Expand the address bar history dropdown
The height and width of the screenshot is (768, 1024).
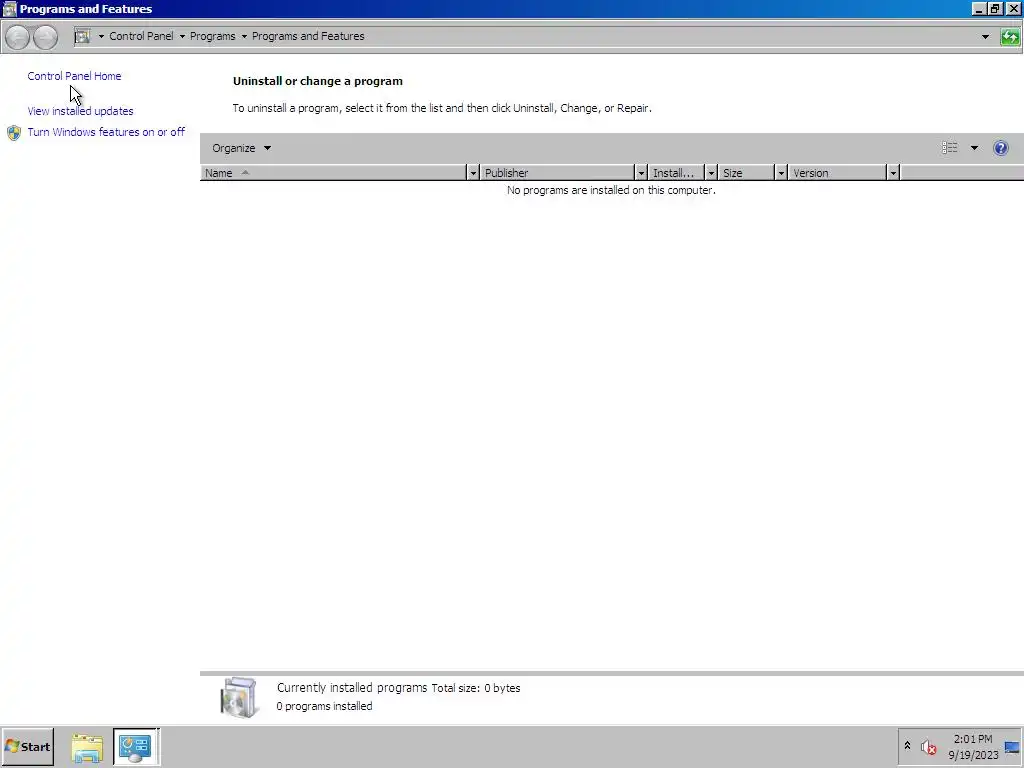(985, 37)
